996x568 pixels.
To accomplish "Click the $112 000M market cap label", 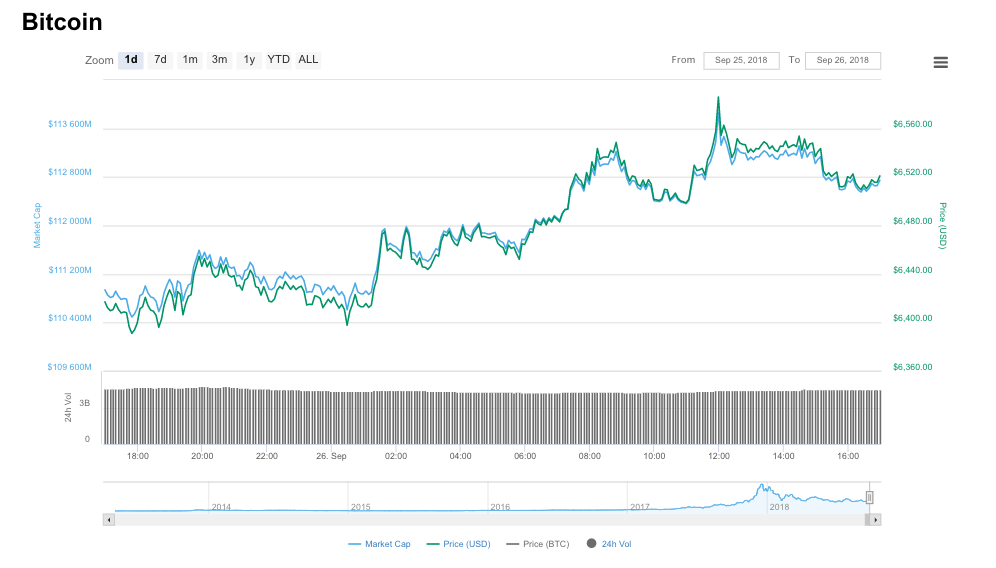I will pyautogui.click(x=70, y=221).
